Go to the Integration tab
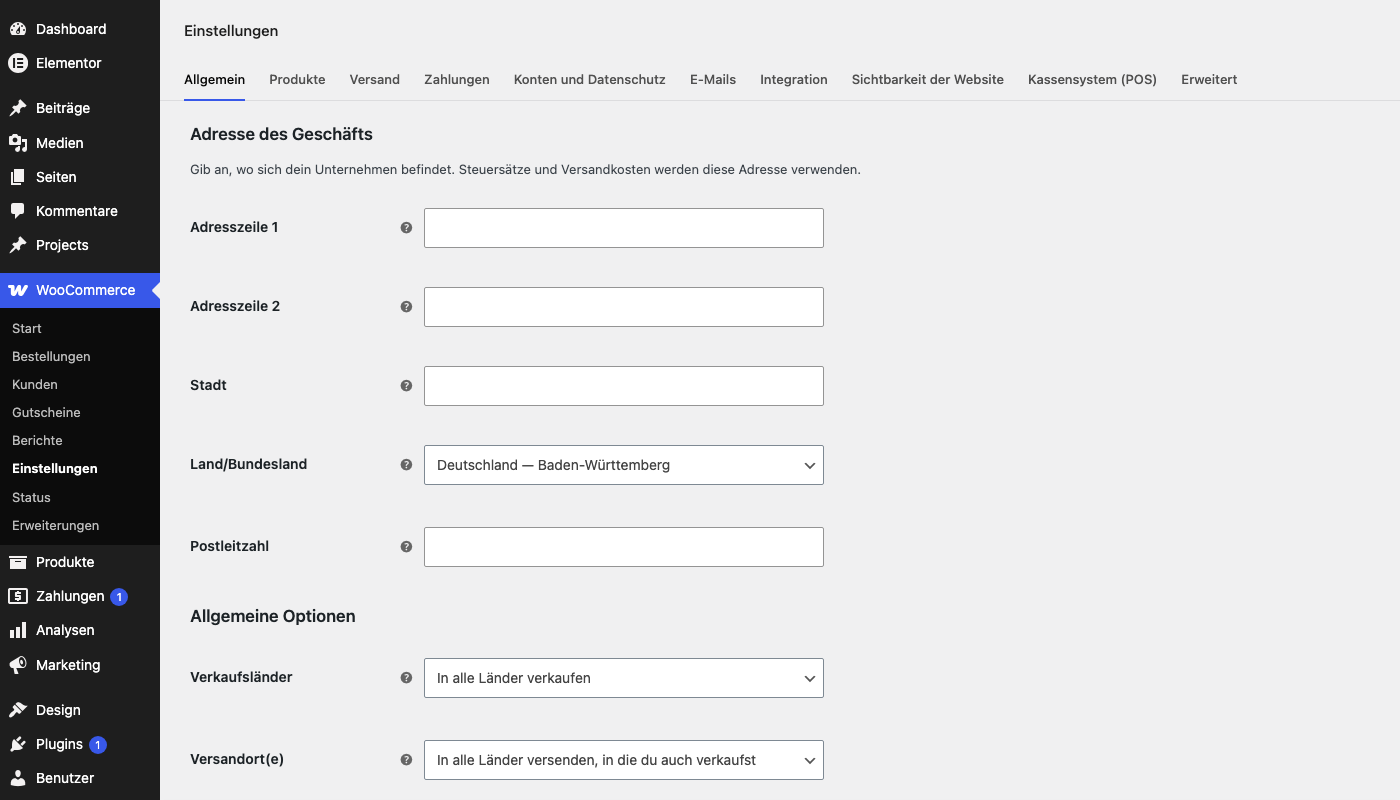The width and height of the screenshot is (1400, 800). point(794,80)
